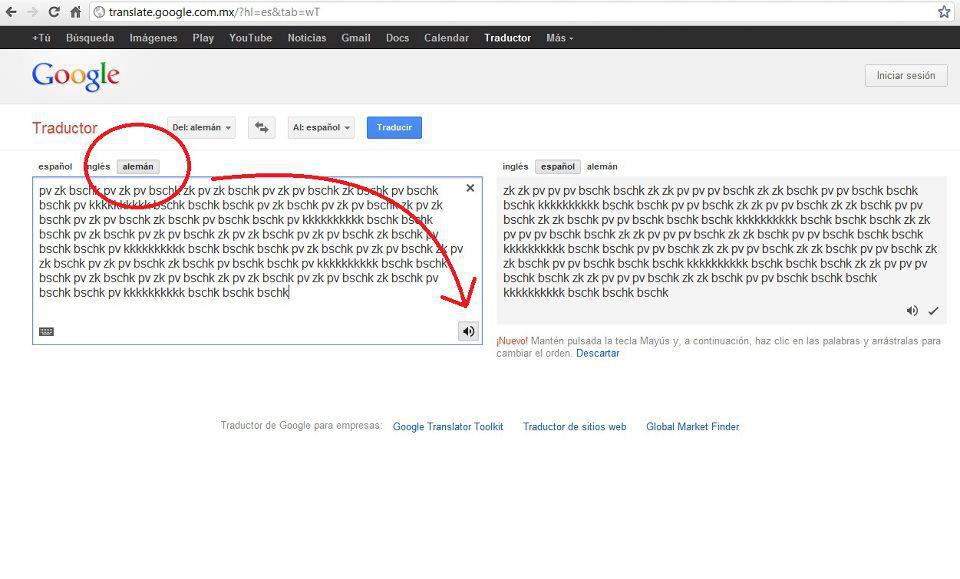Click the translated output text area

click(x=721, y=250)
